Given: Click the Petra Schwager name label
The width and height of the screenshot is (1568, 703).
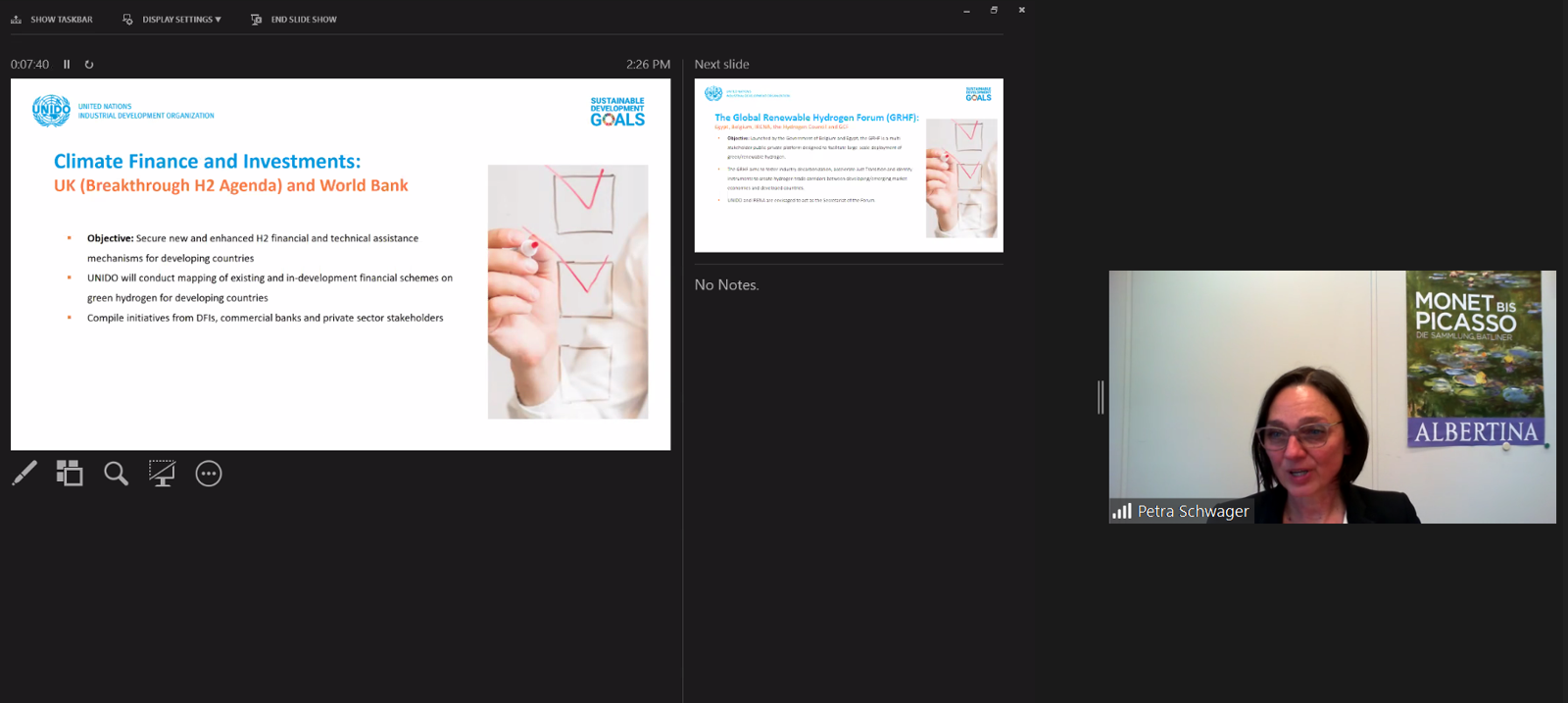Looking at the screenshot, I should (1193, 511).
